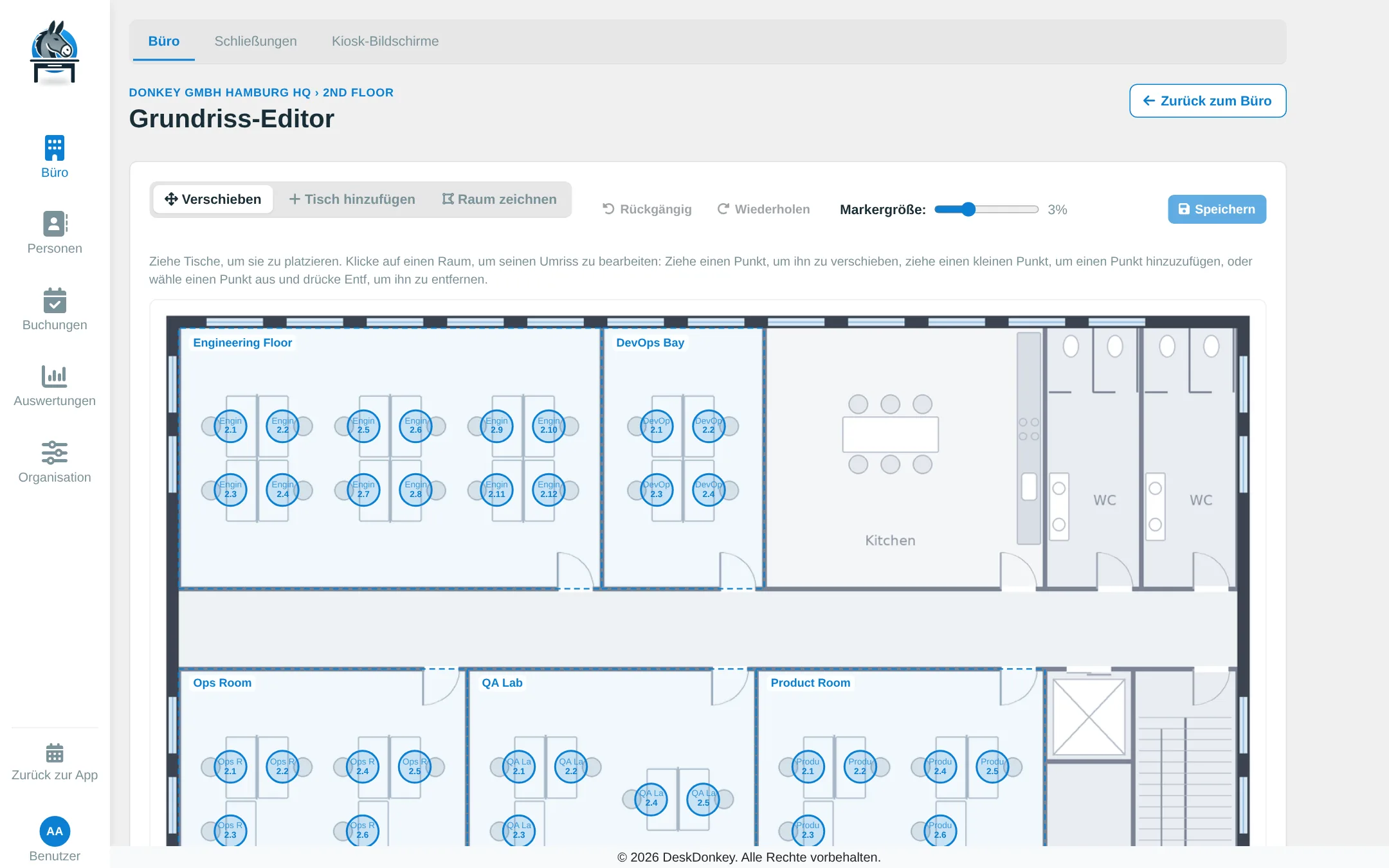Select the QA Lab room label
The height and width of the screenshot is (868, 1389).
pos(502,683)
